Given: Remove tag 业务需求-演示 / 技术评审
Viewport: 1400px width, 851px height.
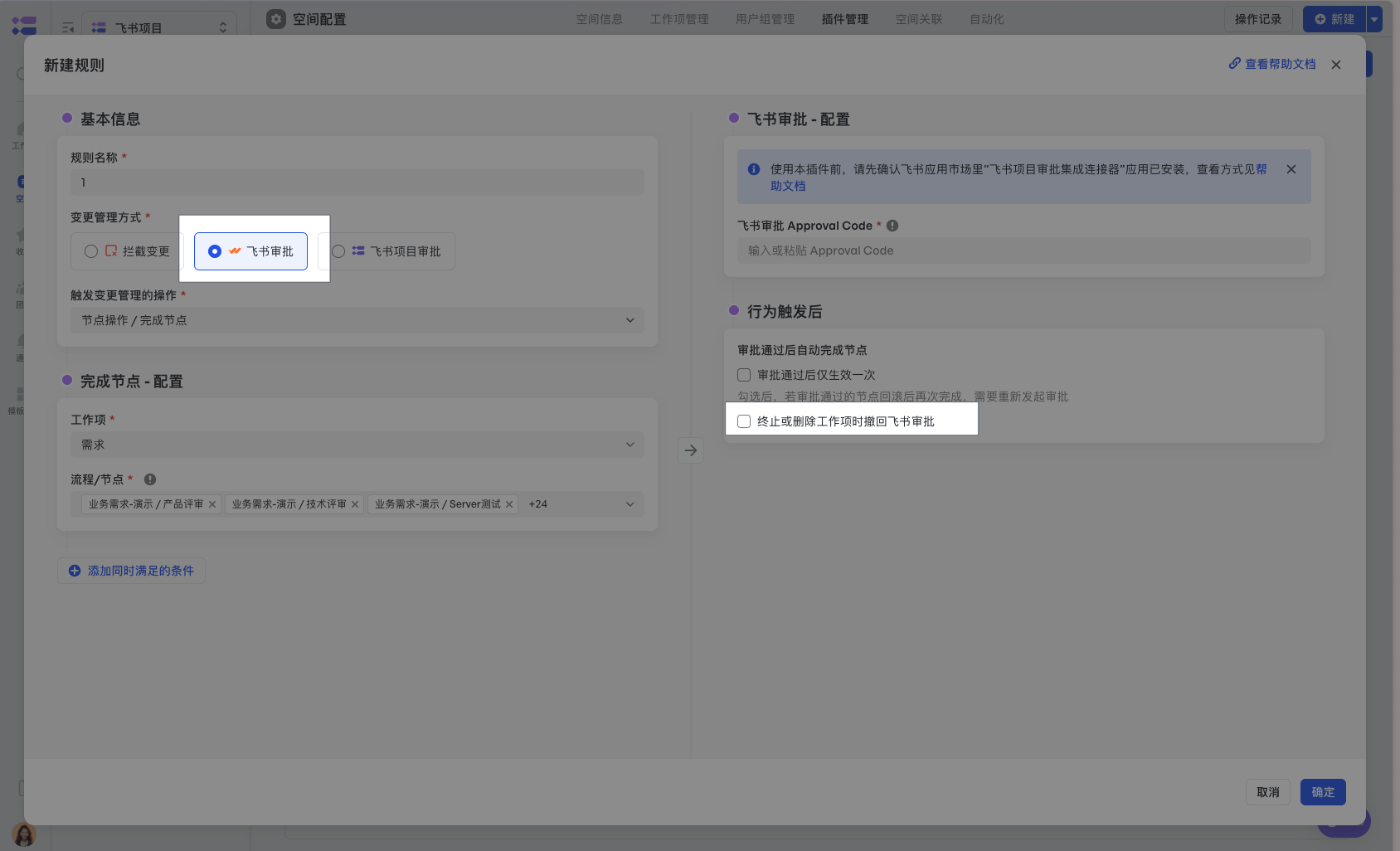Looking at the screenshot, I should pyautogui.click(x=355, y=504).
